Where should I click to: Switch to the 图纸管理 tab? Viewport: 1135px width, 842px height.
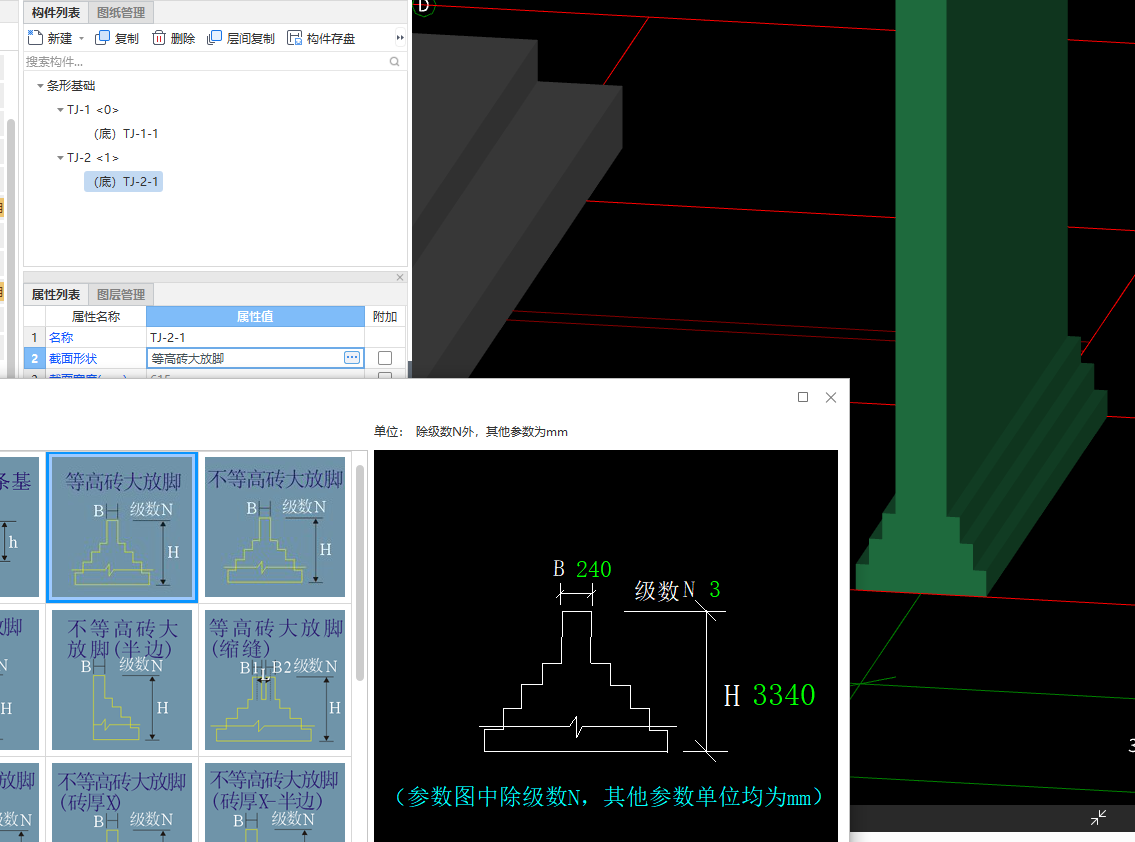point(121,12)
